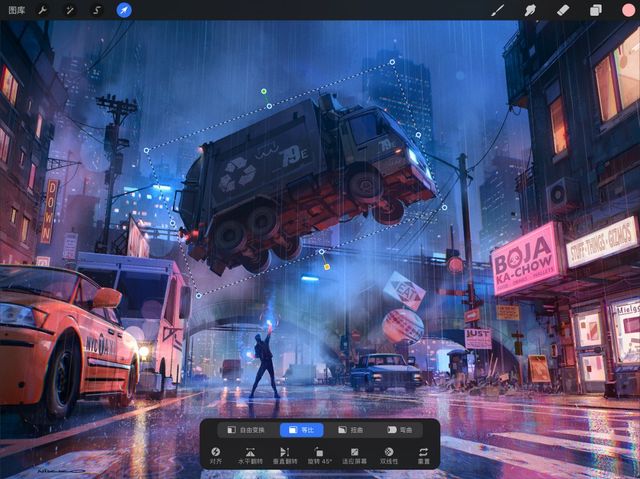Open the Layers panel
The width and height of the screenshot is (640, 479).
point(596,10)
